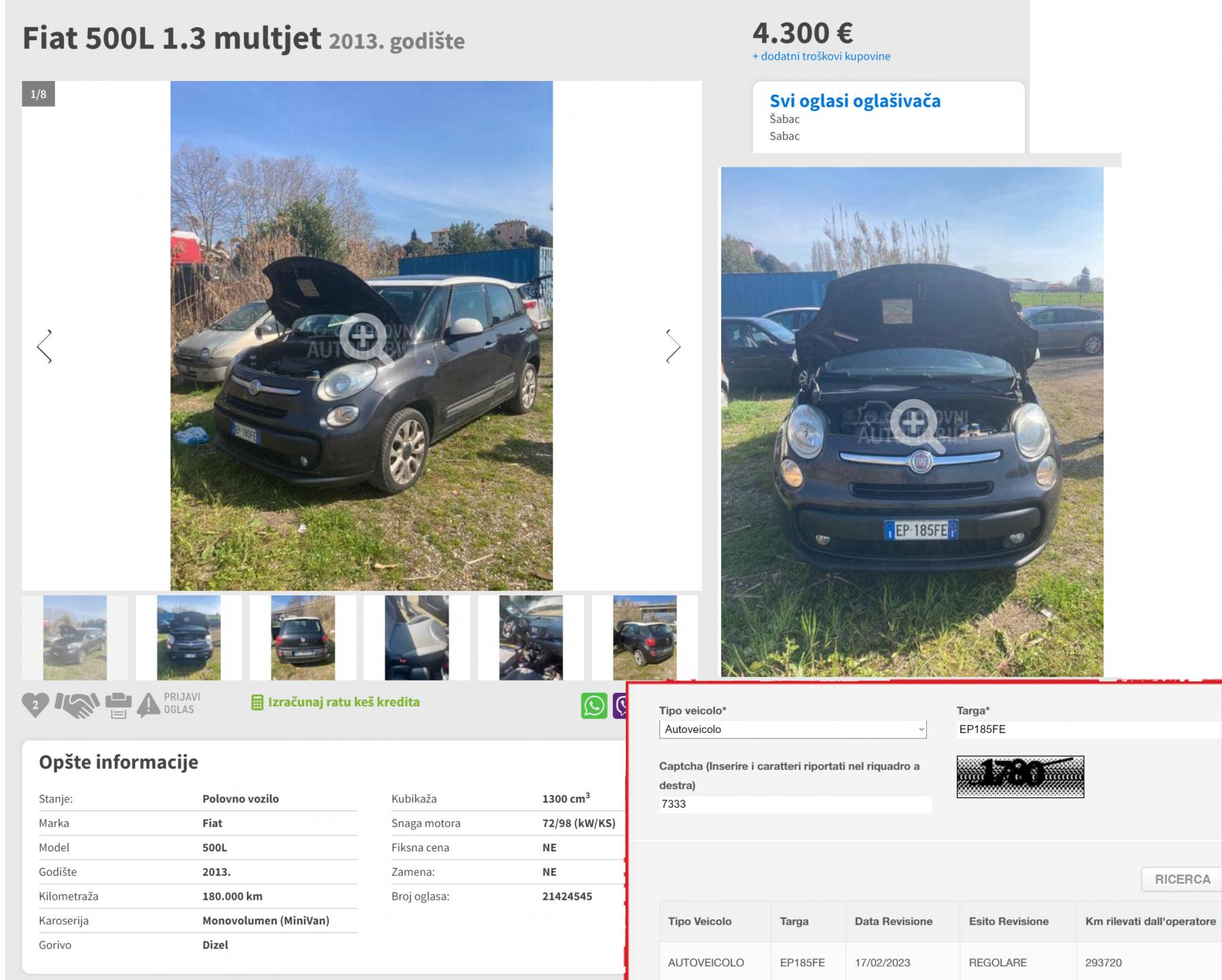Viewport: 1222px width, 980px height.
Task: Open 'Svi oglasi oglašivača' link
Action: coord(855,101)
